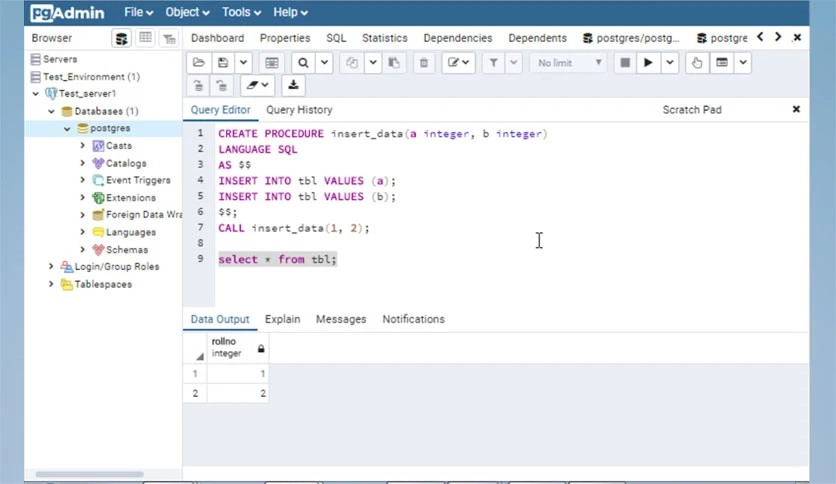Open the Copy options dropdown arrow

tap(373, 63)
